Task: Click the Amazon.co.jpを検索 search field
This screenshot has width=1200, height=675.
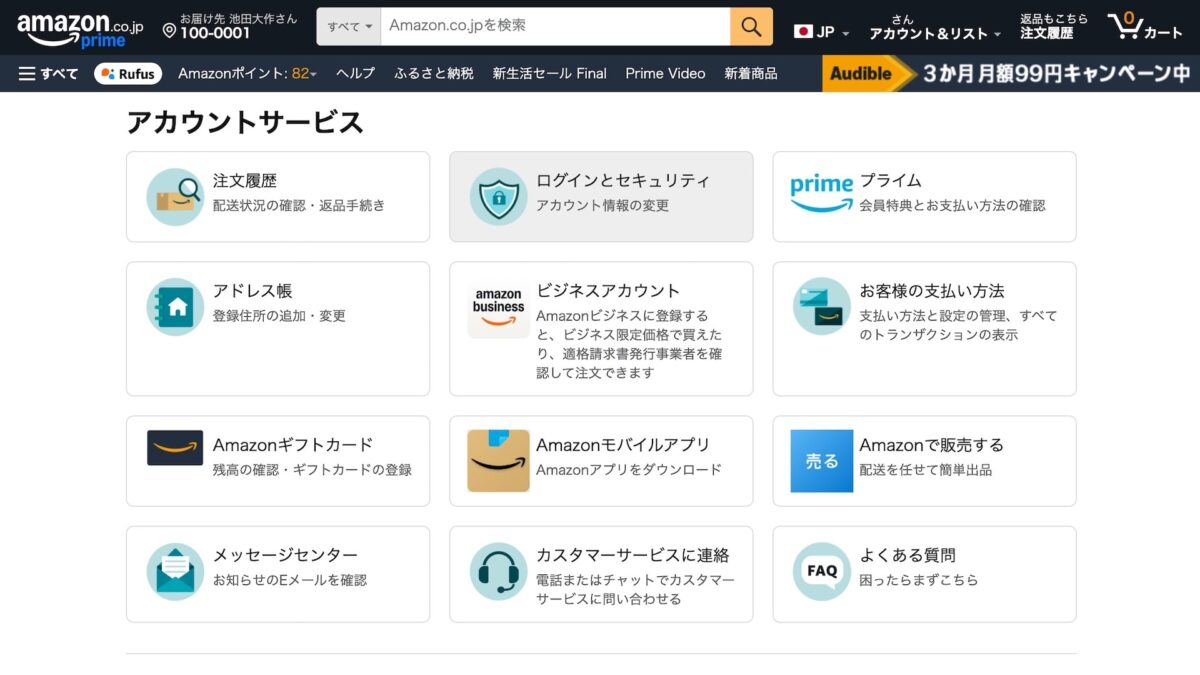Action: 555,27
